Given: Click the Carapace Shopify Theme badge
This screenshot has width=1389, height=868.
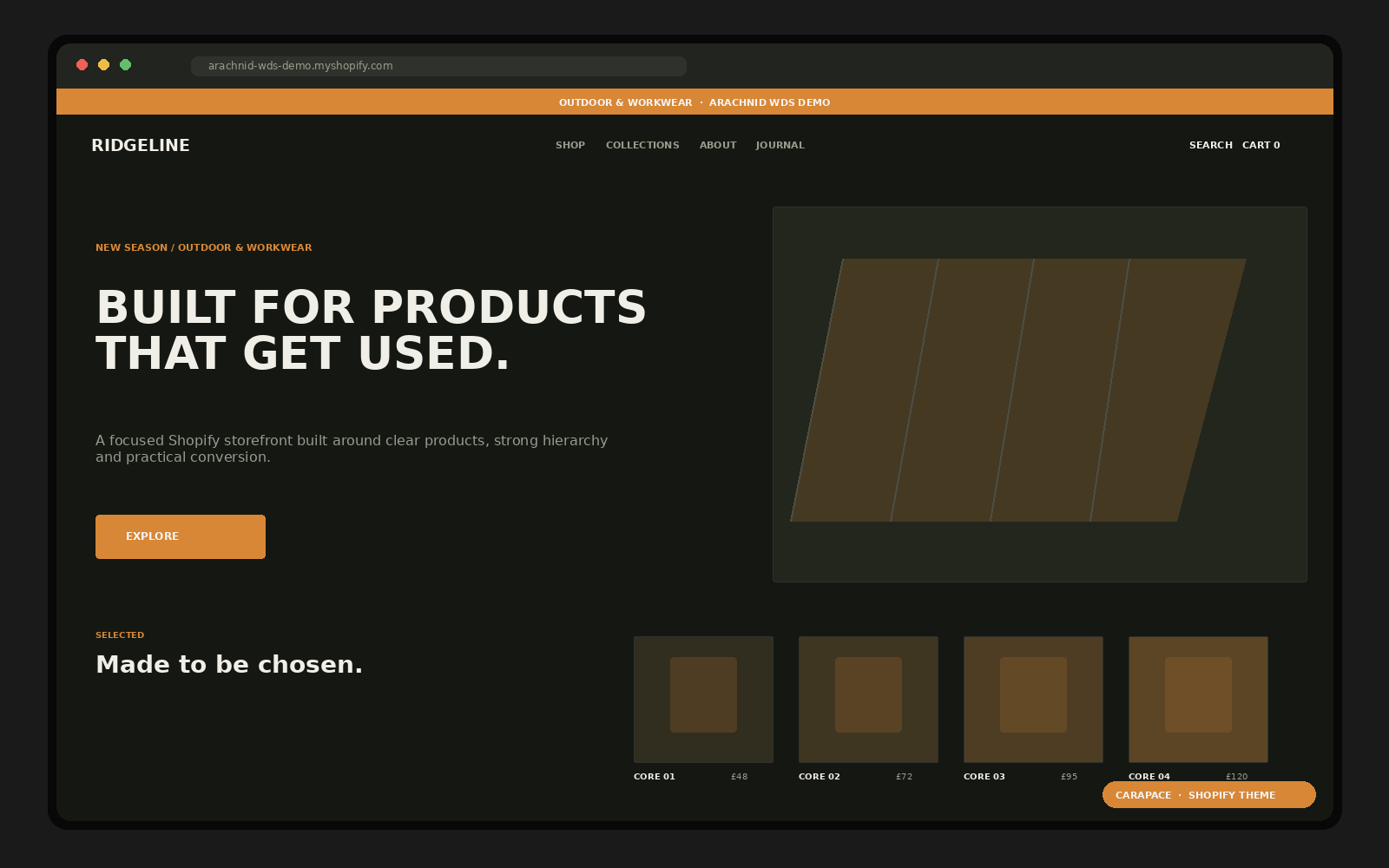Looking at the screenshot, I should 1209,795.
